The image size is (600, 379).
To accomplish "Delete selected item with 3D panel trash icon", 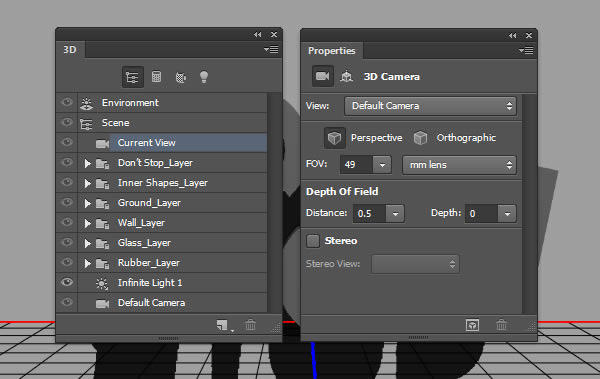I will tap(250, 325).
